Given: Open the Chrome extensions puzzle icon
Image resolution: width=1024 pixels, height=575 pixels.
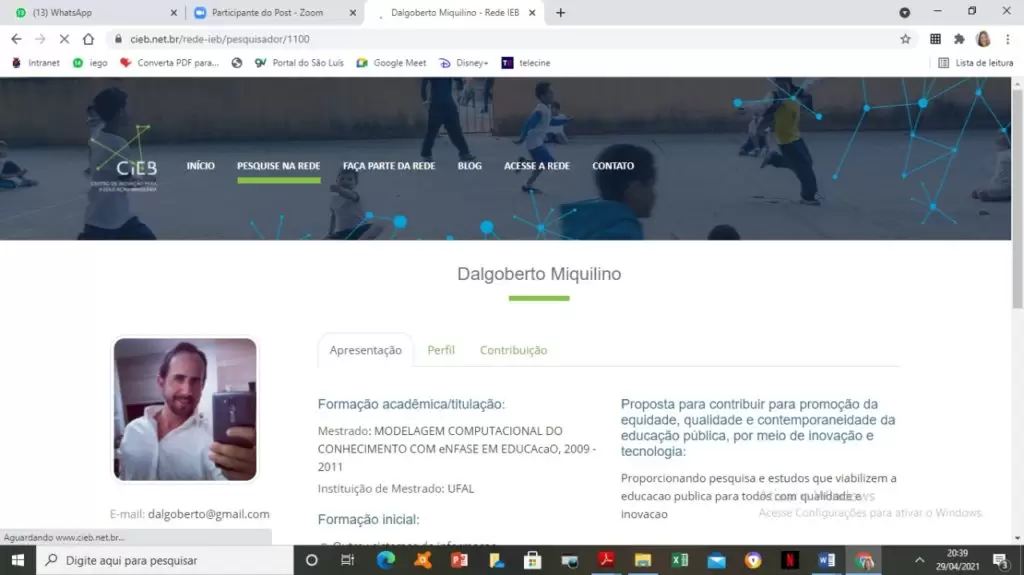Looking at the screenshot, I should [959, 39].
